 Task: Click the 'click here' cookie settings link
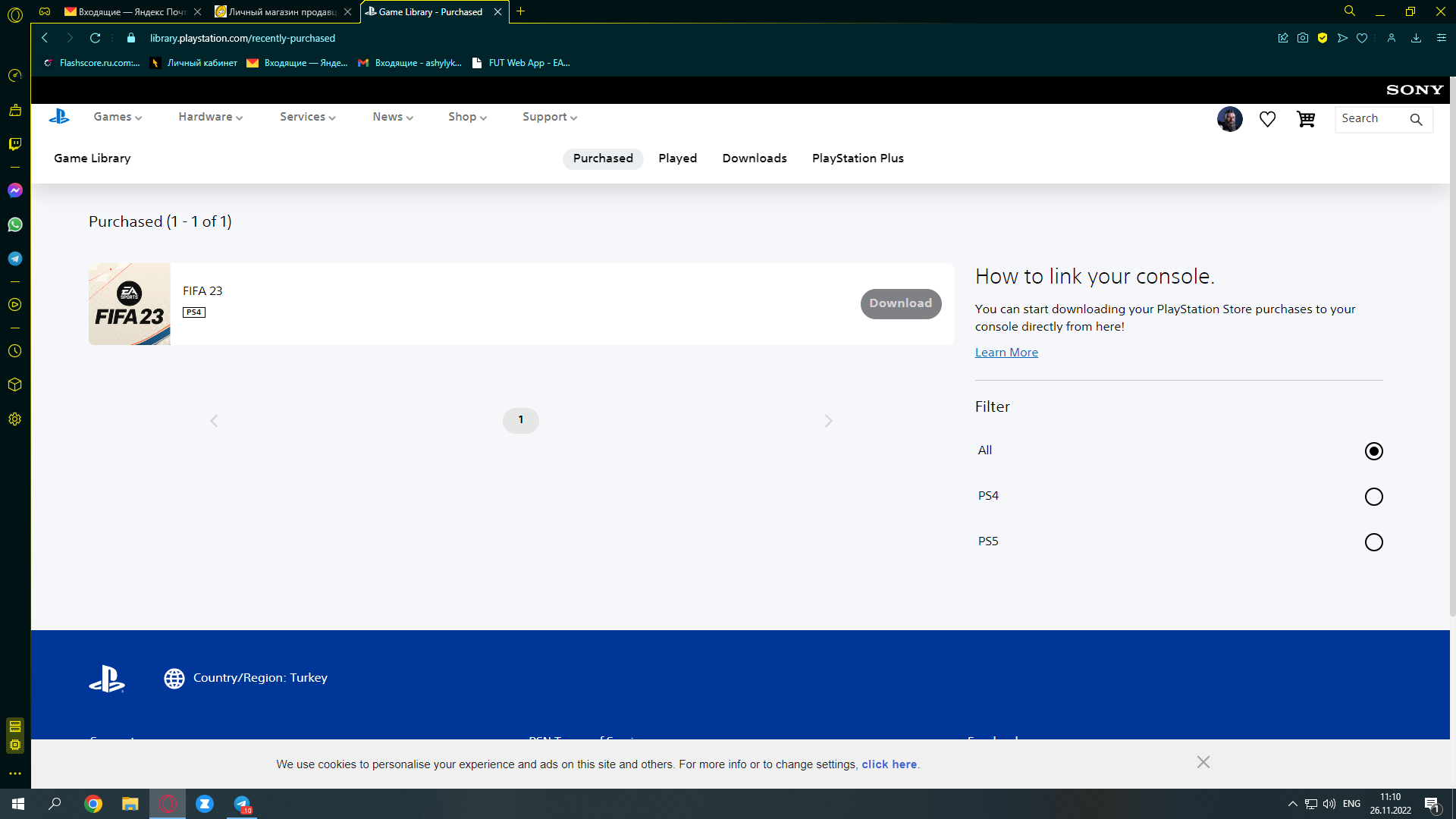889,764
